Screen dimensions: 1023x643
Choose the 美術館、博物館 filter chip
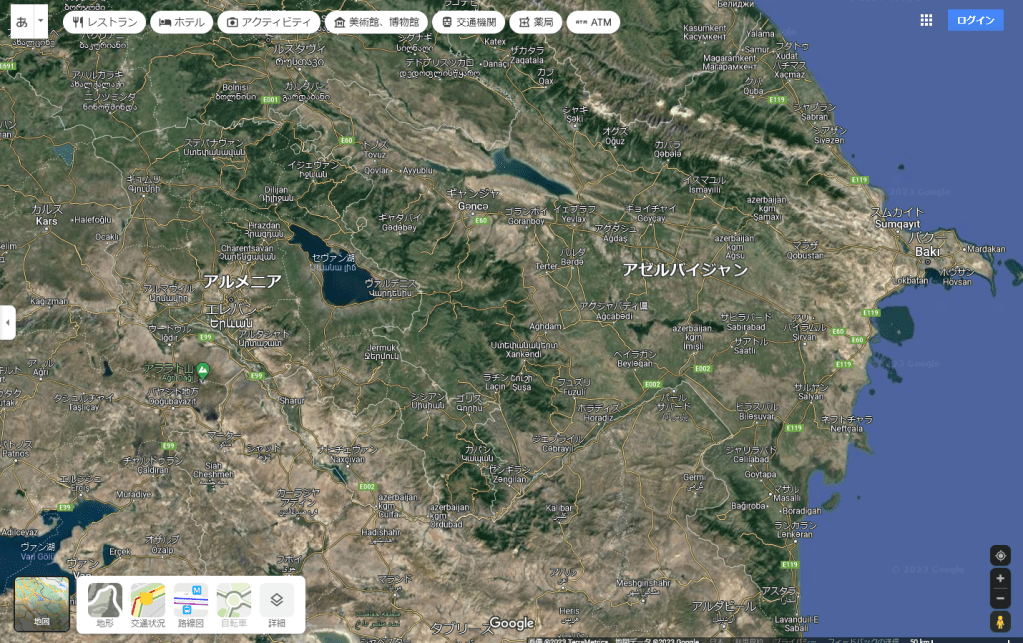tap(376, 22)
